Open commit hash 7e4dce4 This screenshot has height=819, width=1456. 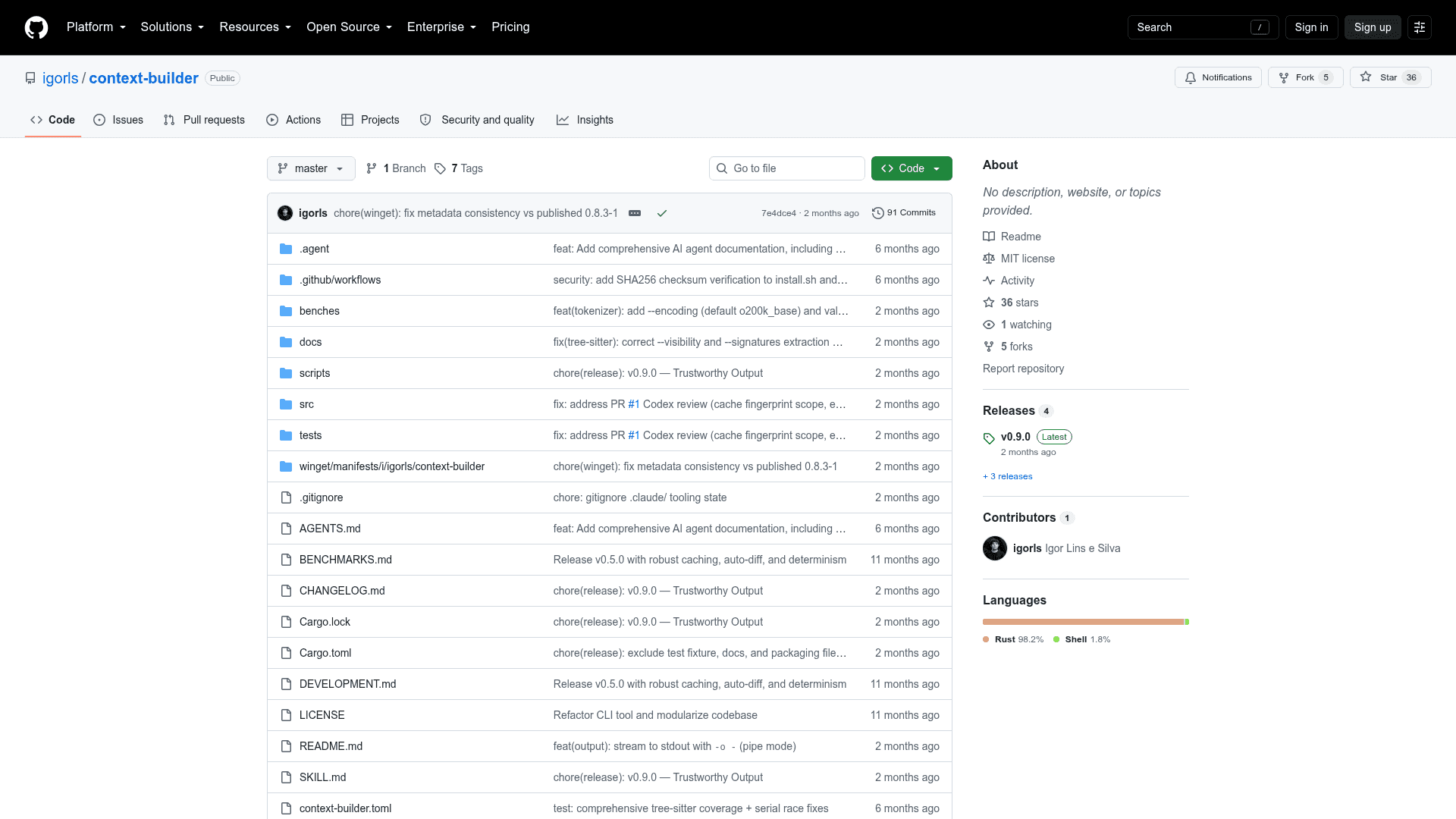[x=779, y=213]
